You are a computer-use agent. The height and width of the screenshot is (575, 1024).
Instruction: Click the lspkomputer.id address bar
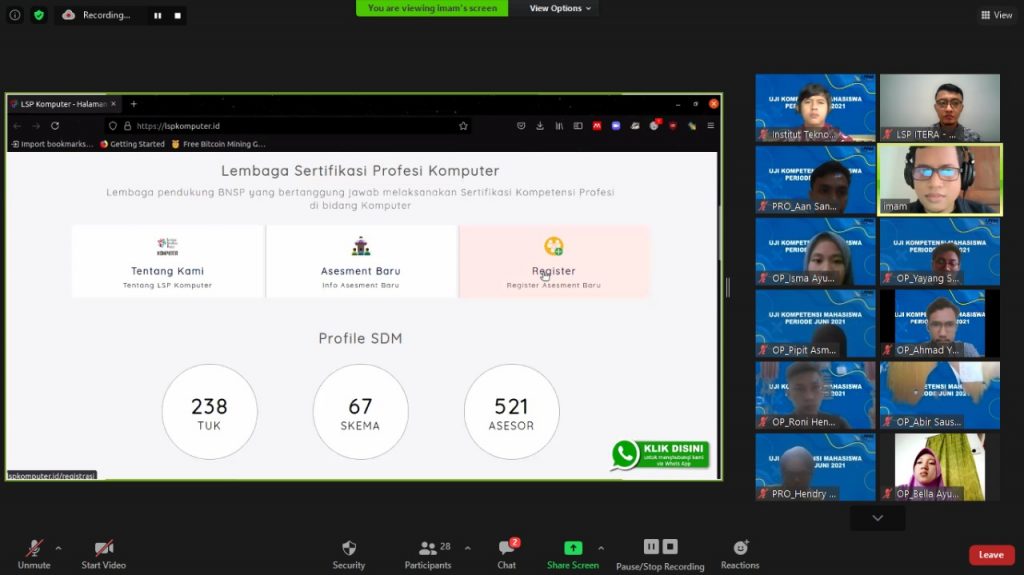coord(287,126)
